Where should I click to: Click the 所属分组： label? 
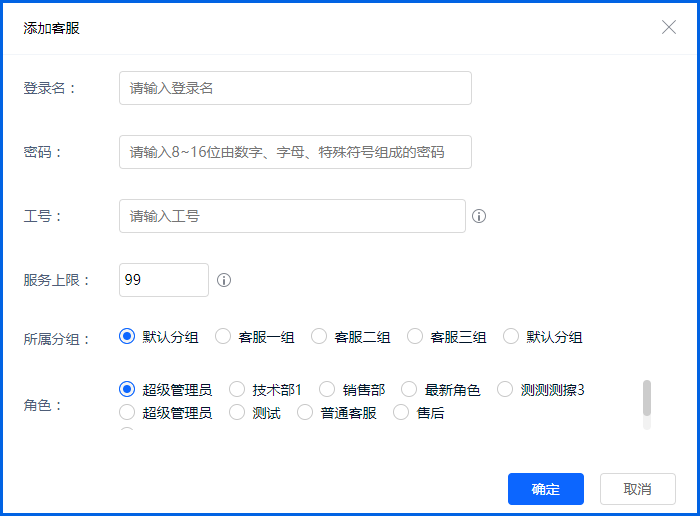57,339
